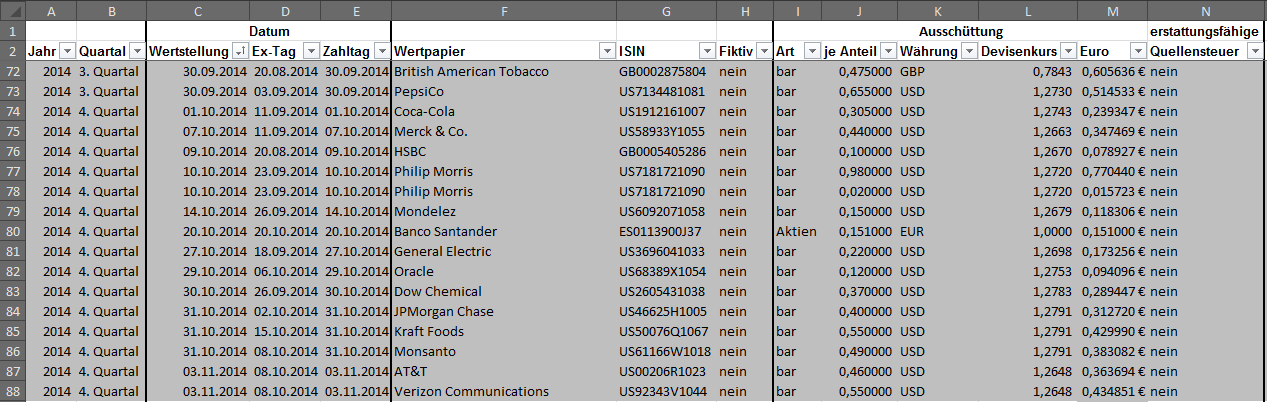
Task: Open the Ex-Tag filter dropdown
Action: pos(310,51)
